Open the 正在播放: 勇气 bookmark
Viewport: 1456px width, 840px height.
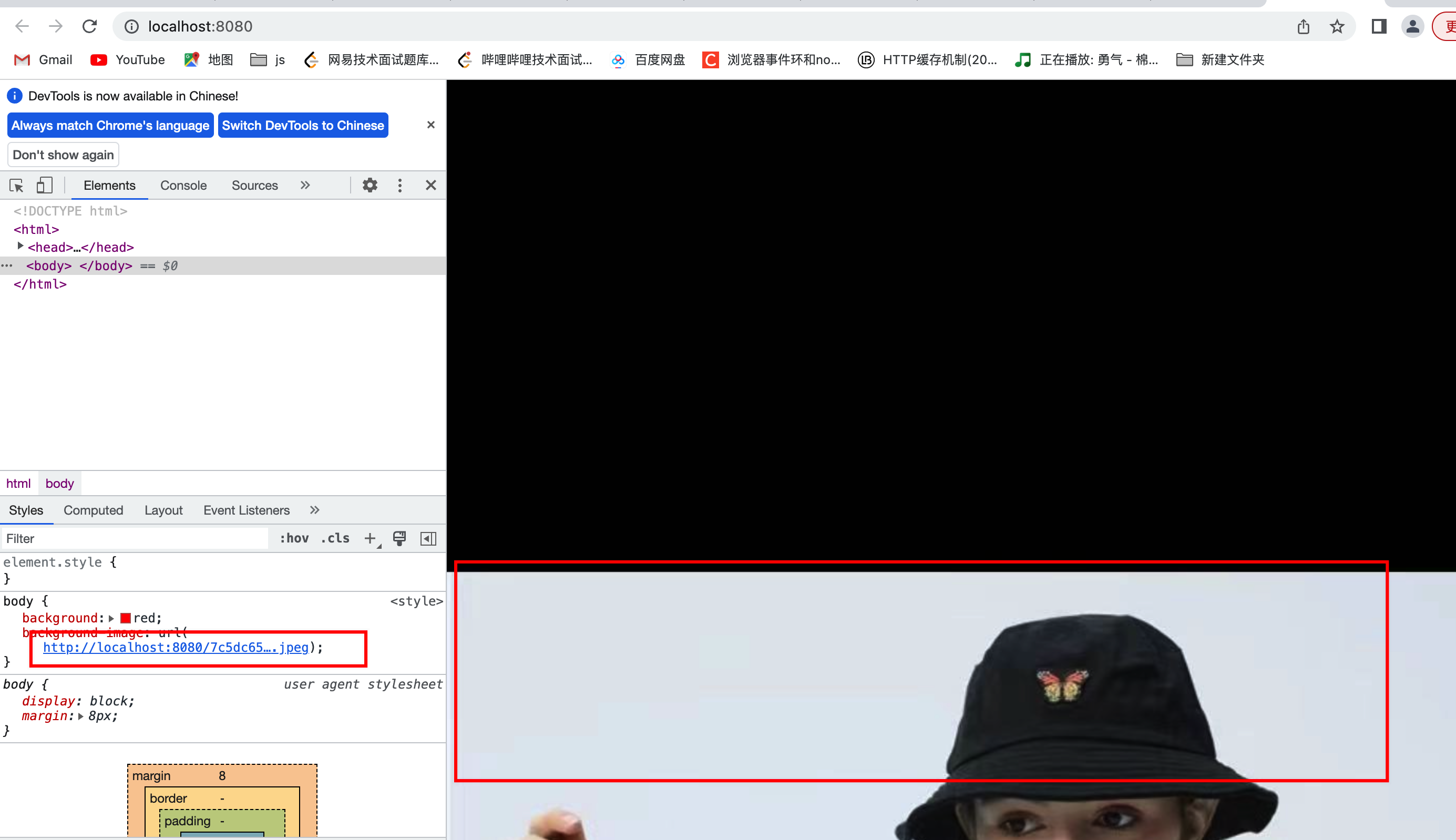[1086, 60]
